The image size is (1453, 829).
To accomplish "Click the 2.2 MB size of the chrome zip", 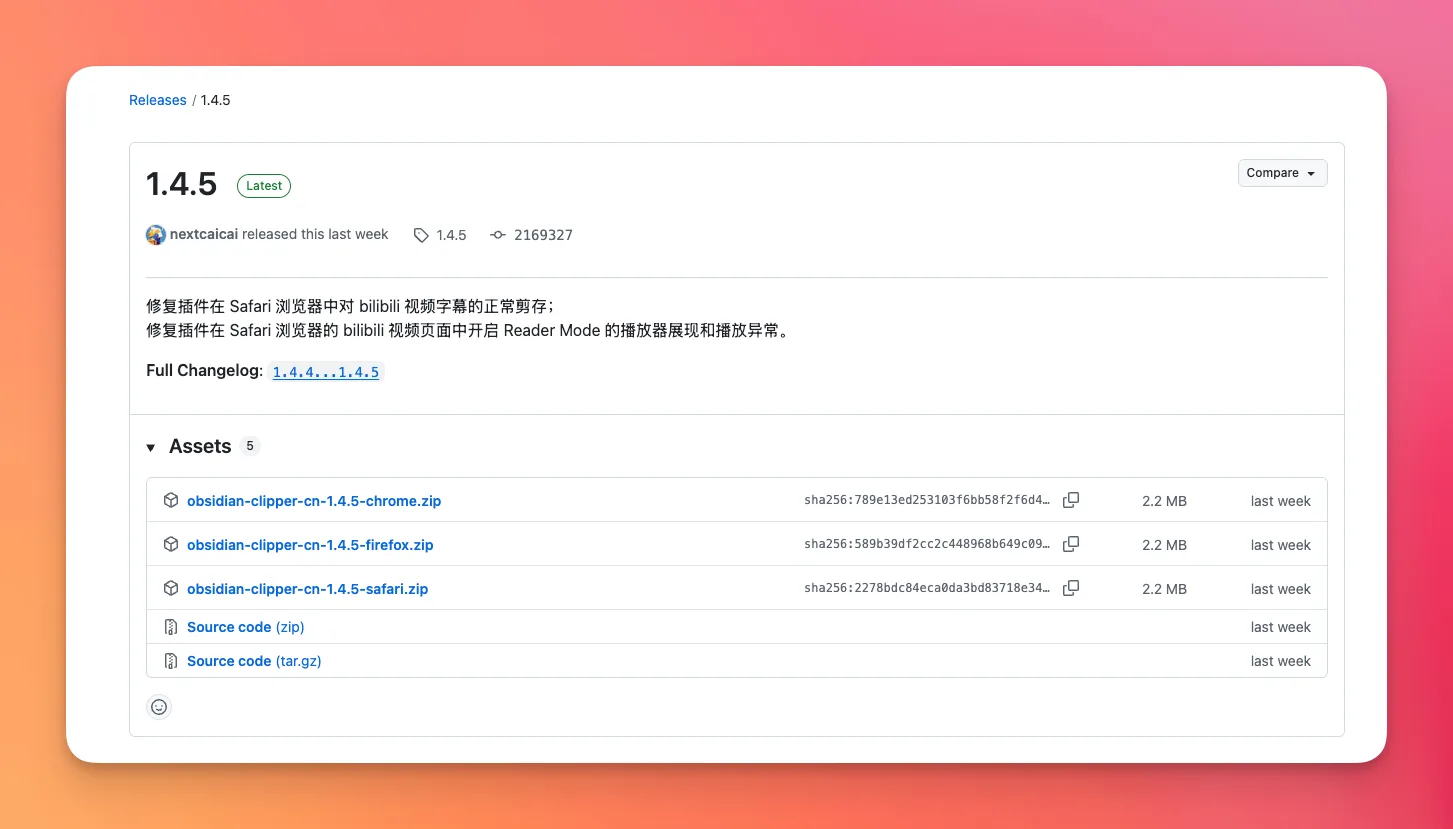I will point(1164,501).
